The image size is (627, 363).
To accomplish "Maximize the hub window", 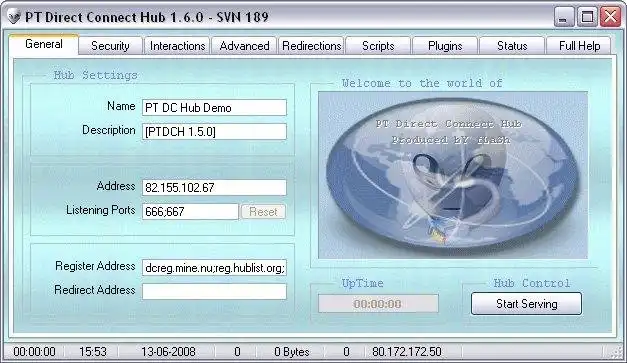I will click(x=587, y=17).
